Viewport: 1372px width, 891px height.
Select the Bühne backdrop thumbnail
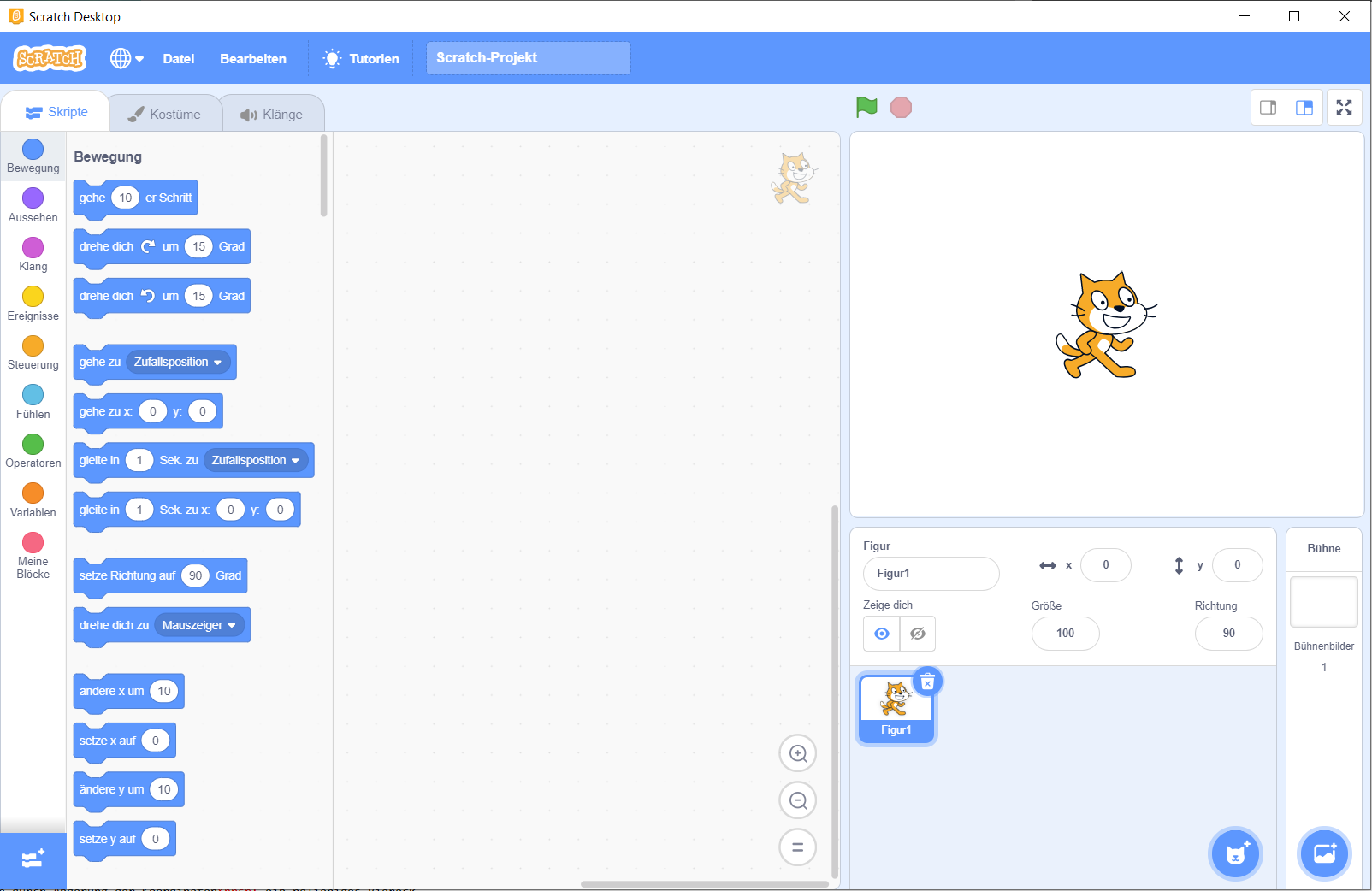click(1324, 602)
